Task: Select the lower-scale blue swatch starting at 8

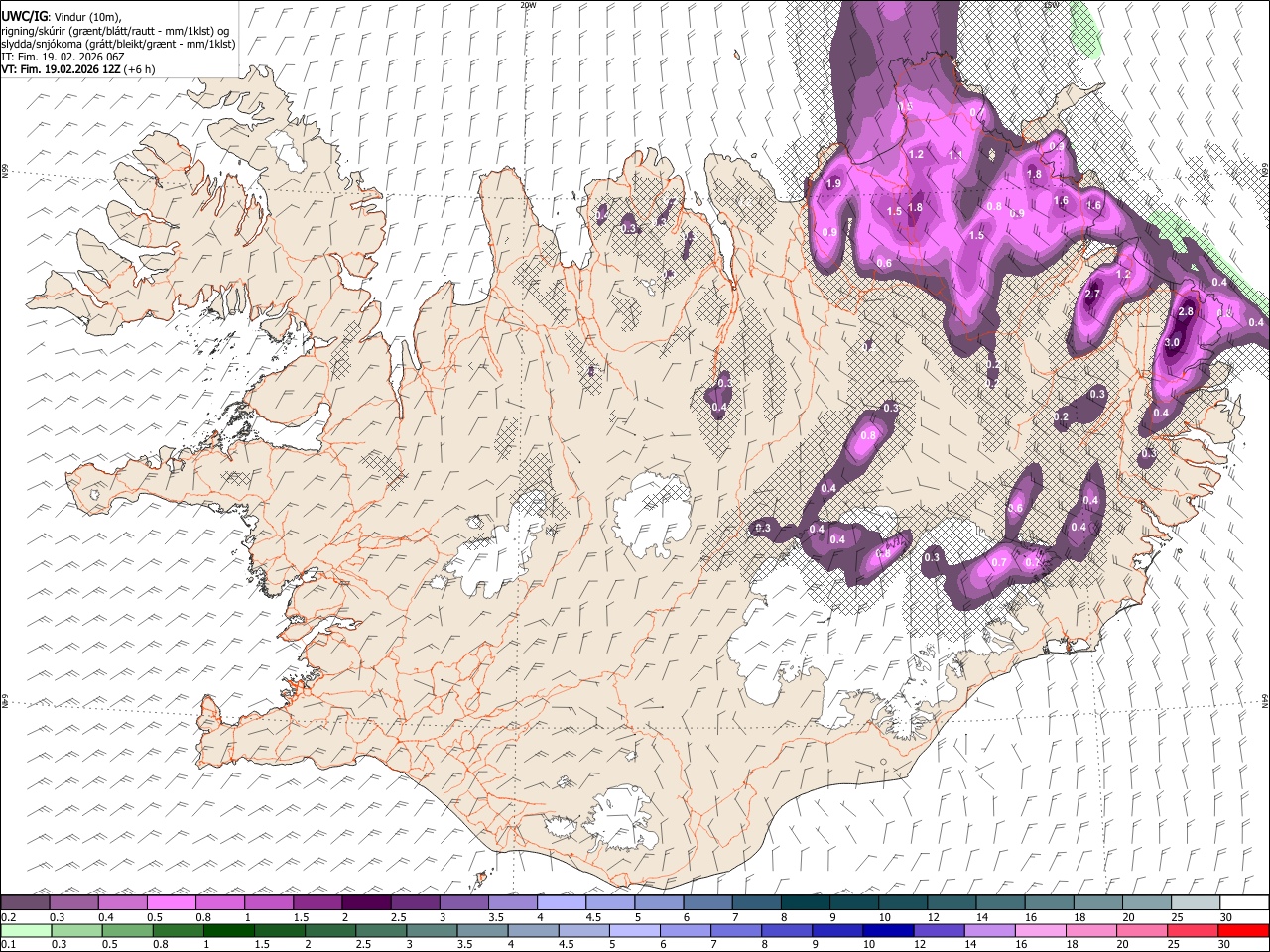Action: coord(785,930)
